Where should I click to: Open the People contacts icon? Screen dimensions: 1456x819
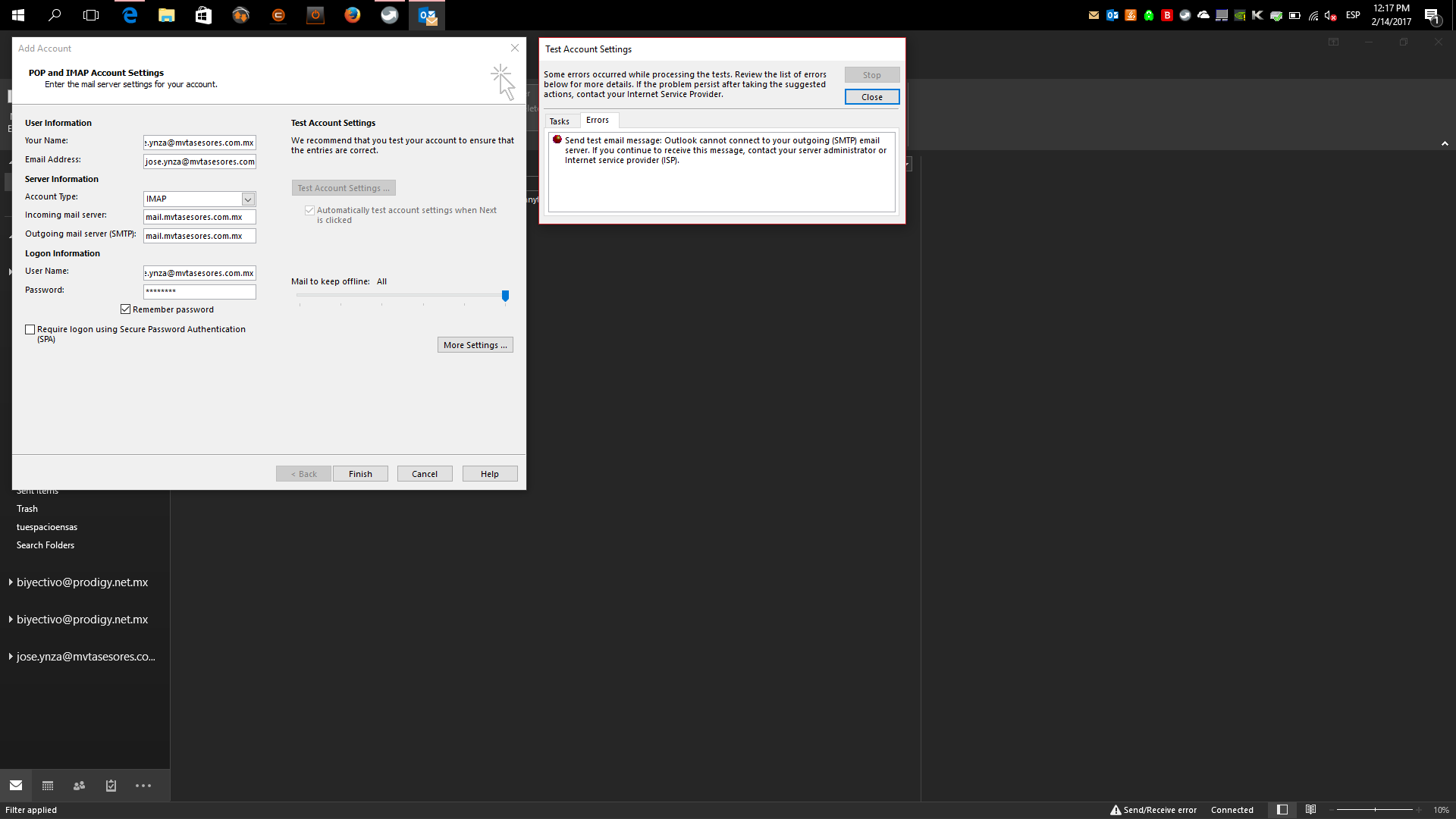coord(79,786)
